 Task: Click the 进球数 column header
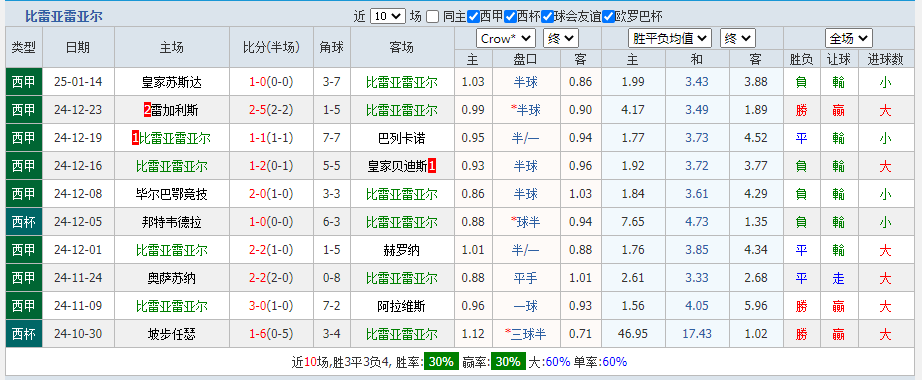click(x=885, y=59)
